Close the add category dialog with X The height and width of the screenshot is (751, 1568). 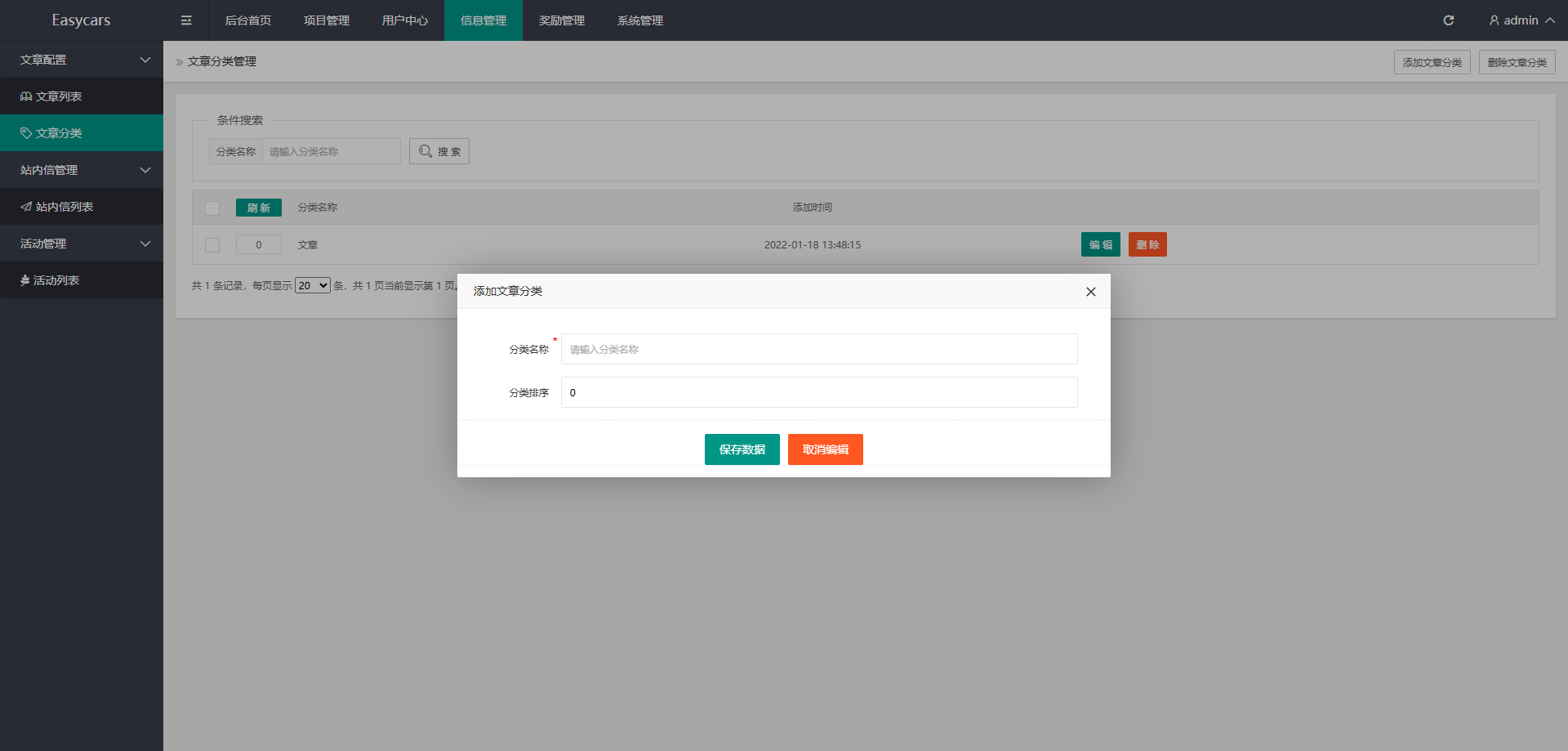(1090, 292)
